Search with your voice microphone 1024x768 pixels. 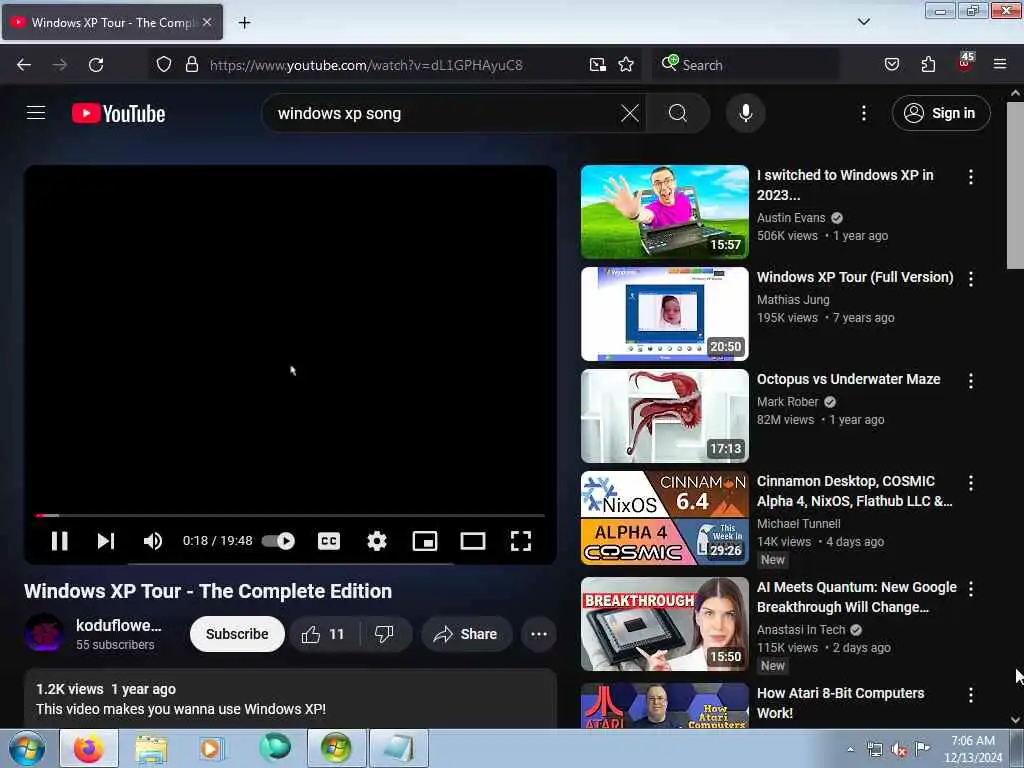click(745, 114)
